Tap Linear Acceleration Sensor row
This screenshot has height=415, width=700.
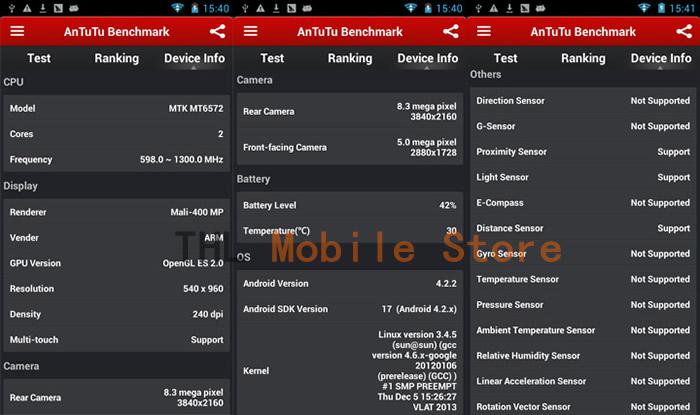(583, 381)
